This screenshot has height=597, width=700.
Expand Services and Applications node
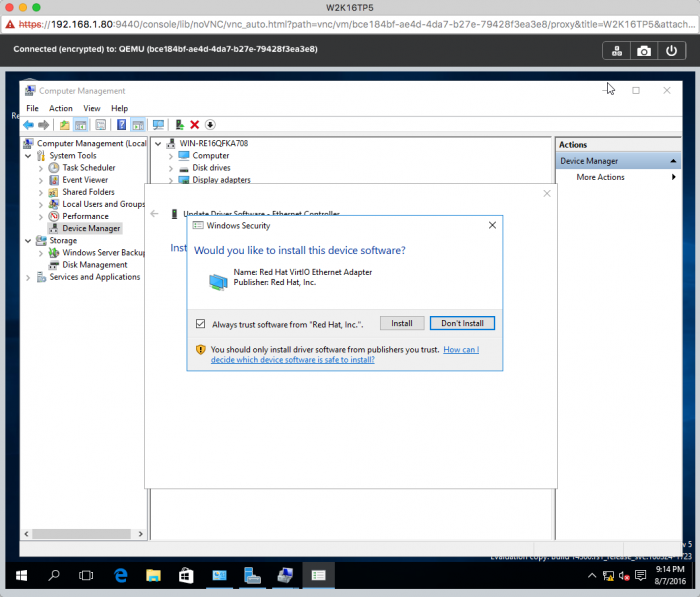click(x=28, y=277)
